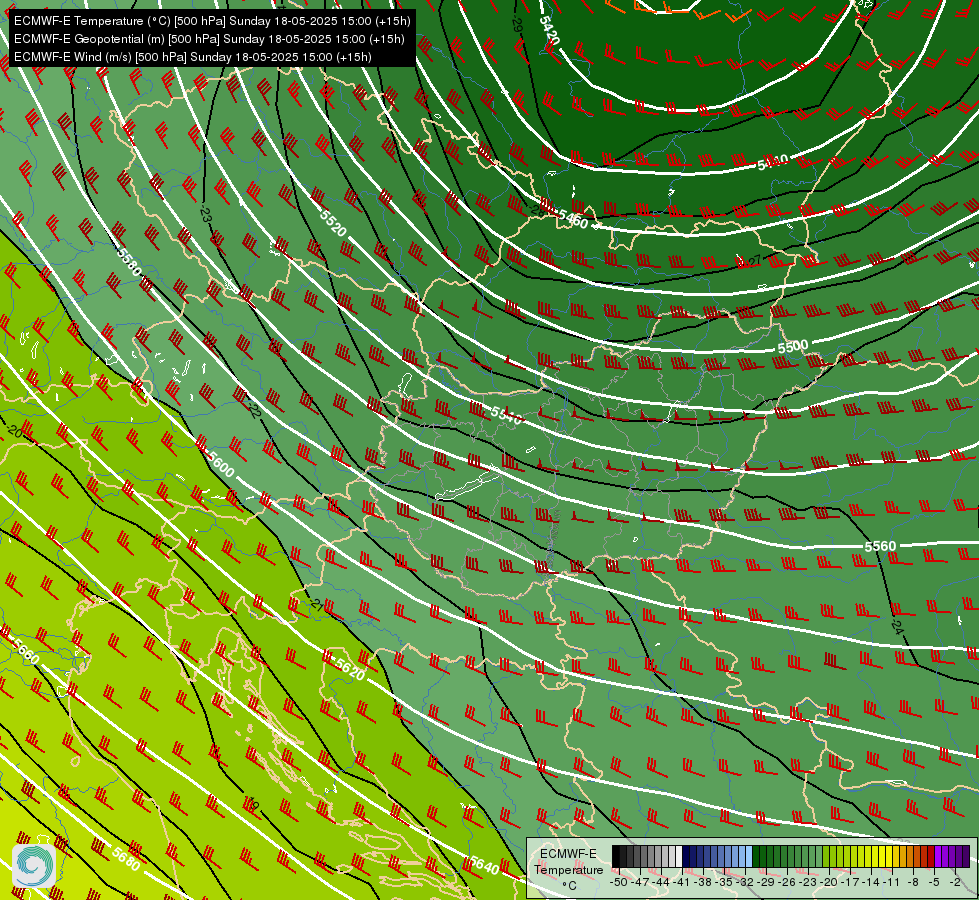Click the -14 tick label in the legend
979x900 pixels.
(871, 882)
